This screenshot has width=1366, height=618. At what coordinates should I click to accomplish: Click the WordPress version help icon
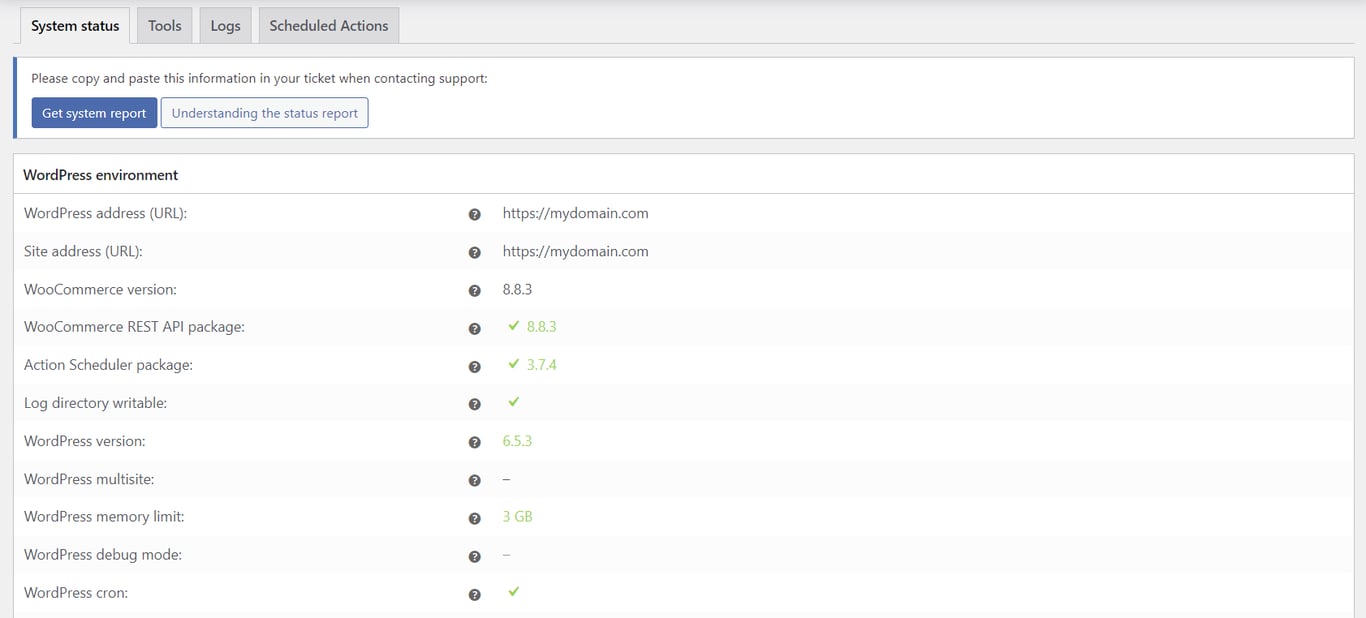click(474, 442)
